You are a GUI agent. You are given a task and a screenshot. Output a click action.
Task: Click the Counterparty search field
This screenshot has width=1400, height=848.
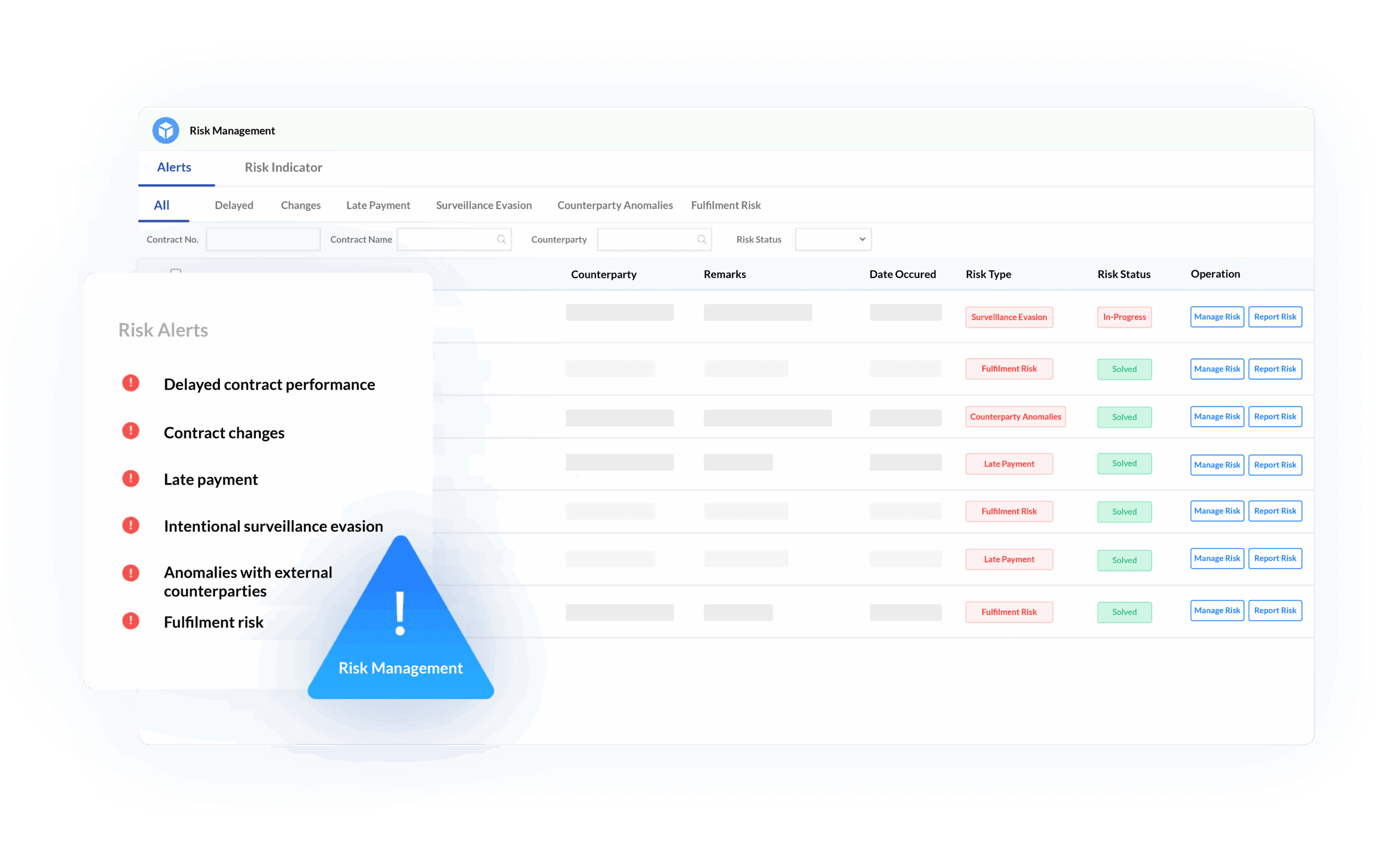click(654, 239)
